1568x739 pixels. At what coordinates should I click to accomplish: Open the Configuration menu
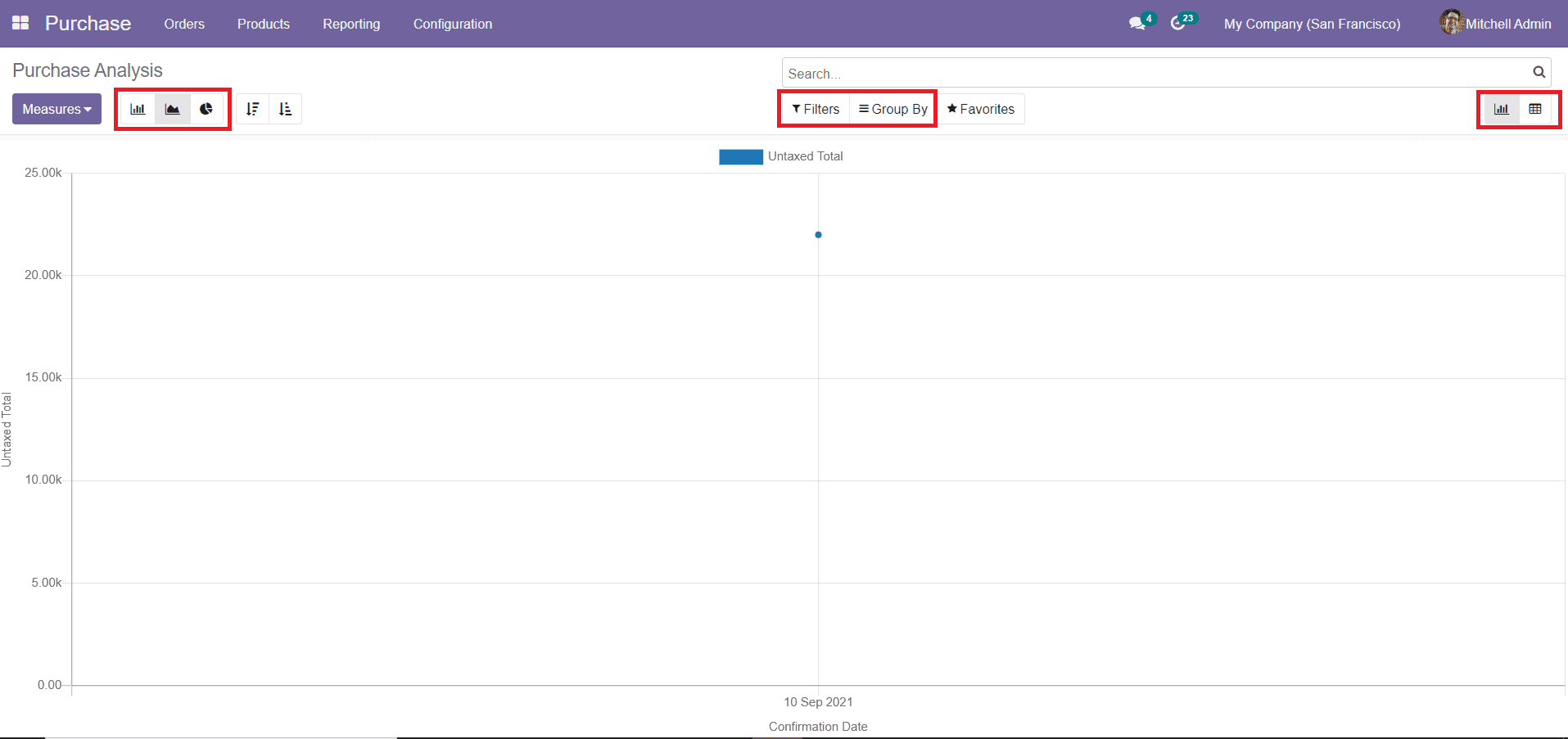point(452,24)
